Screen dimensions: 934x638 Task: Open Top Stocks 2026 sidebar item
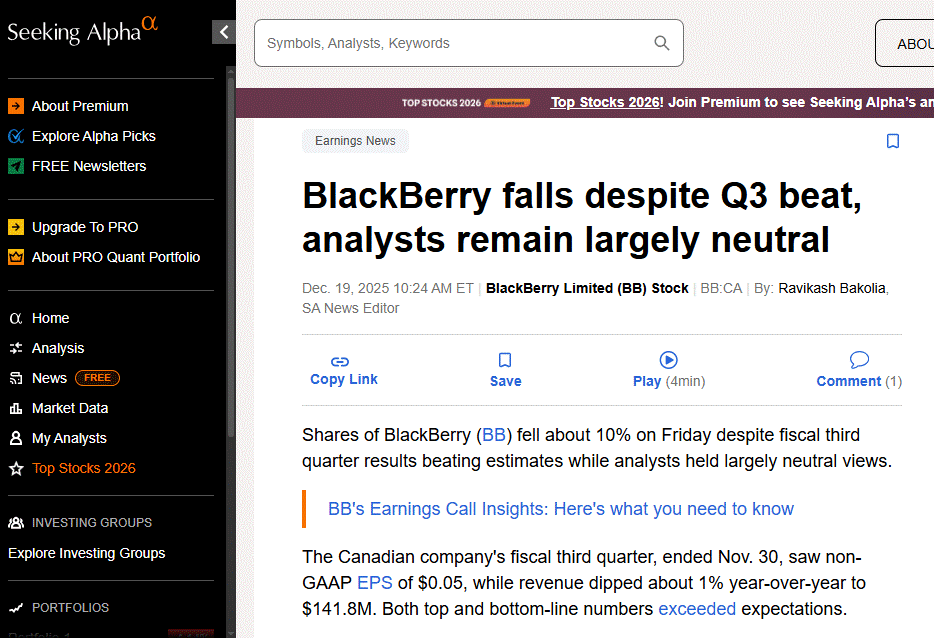point(83,468)
